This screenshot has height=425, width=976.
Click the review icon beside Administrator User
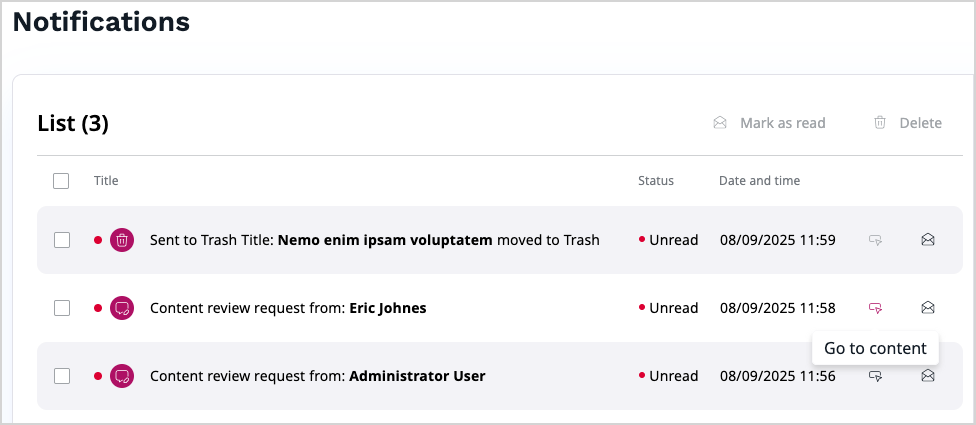[121, 376]
